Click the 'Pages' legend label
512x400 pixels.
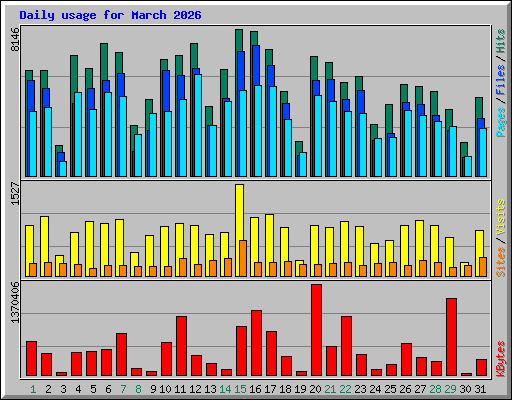point(501,122)
